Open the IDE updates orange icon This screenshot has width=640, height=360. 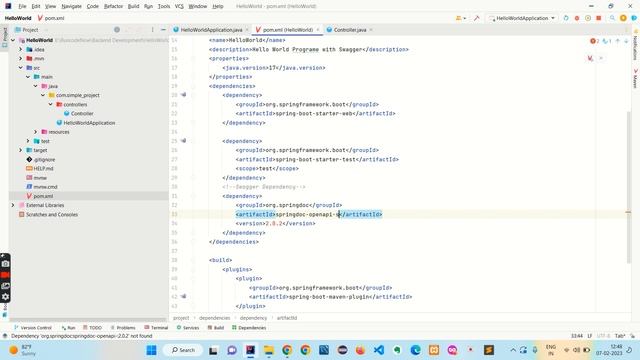pos(623,18)
